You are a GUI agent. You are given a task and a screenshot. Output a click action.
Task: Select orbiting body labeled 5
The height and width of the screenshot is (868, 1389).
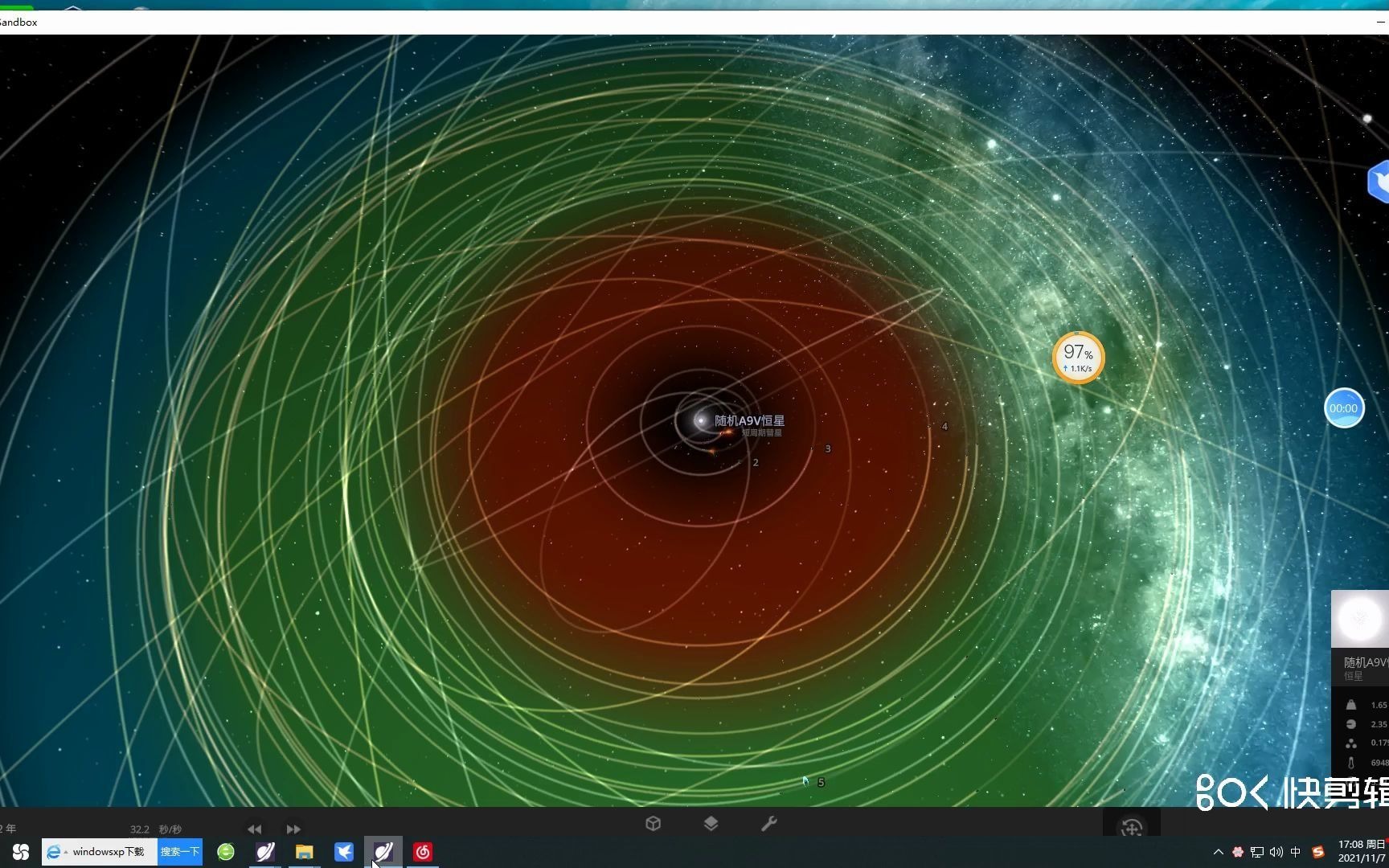point(821,782)
